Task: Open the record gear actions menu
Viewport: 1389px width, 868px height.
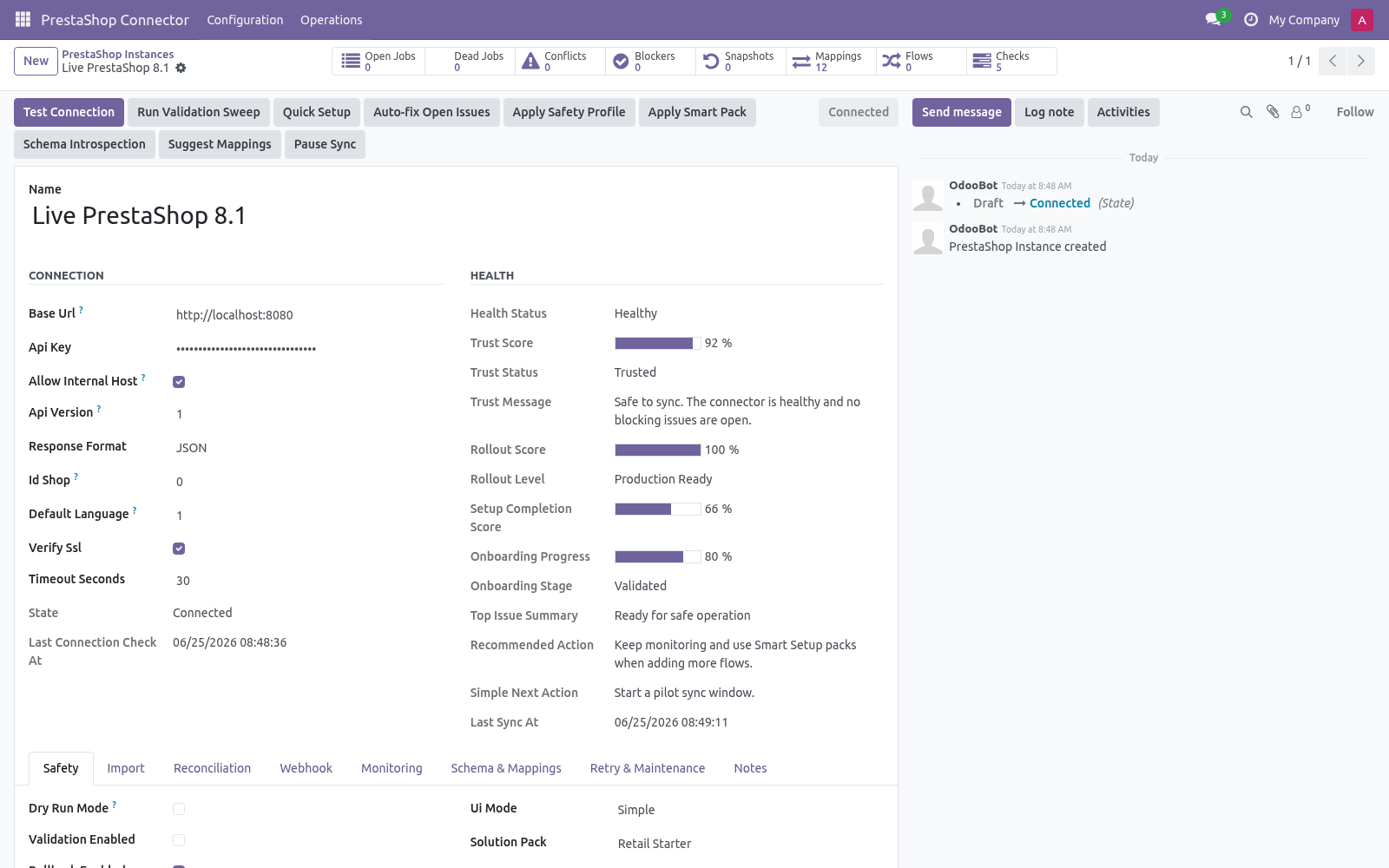Action: (181, 68)
